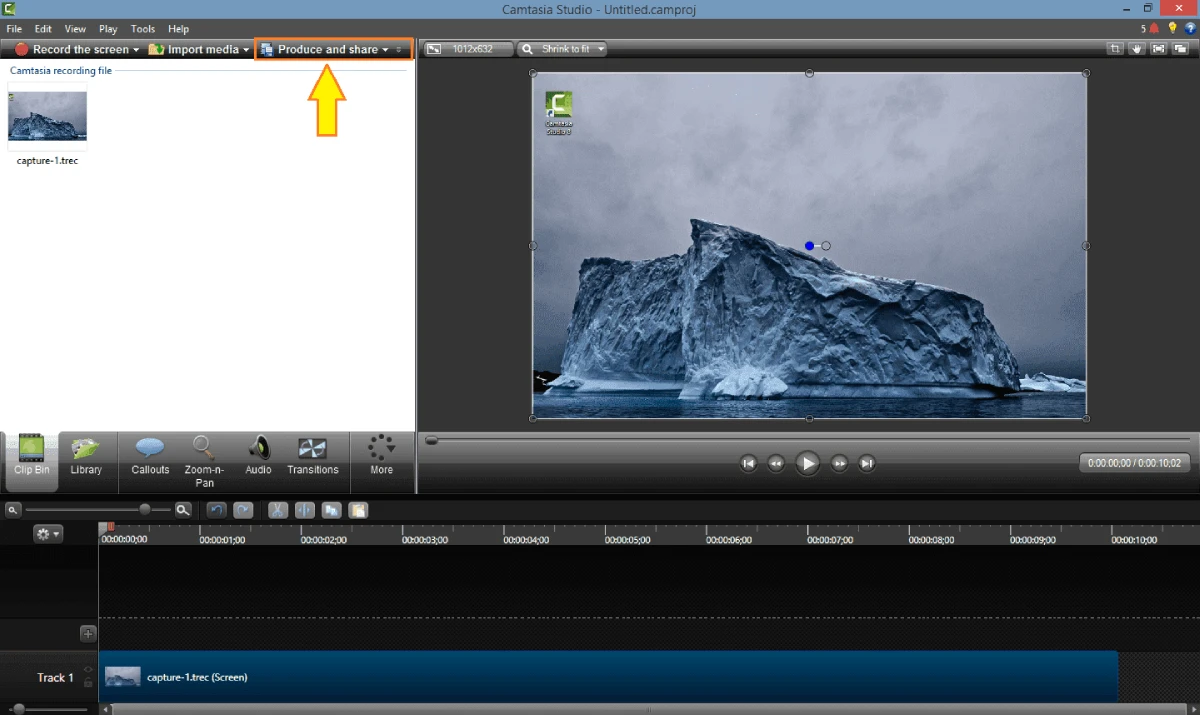The image size is (1200, 715).
Task: Open the File menu
Action: click(x=14, y=29)
